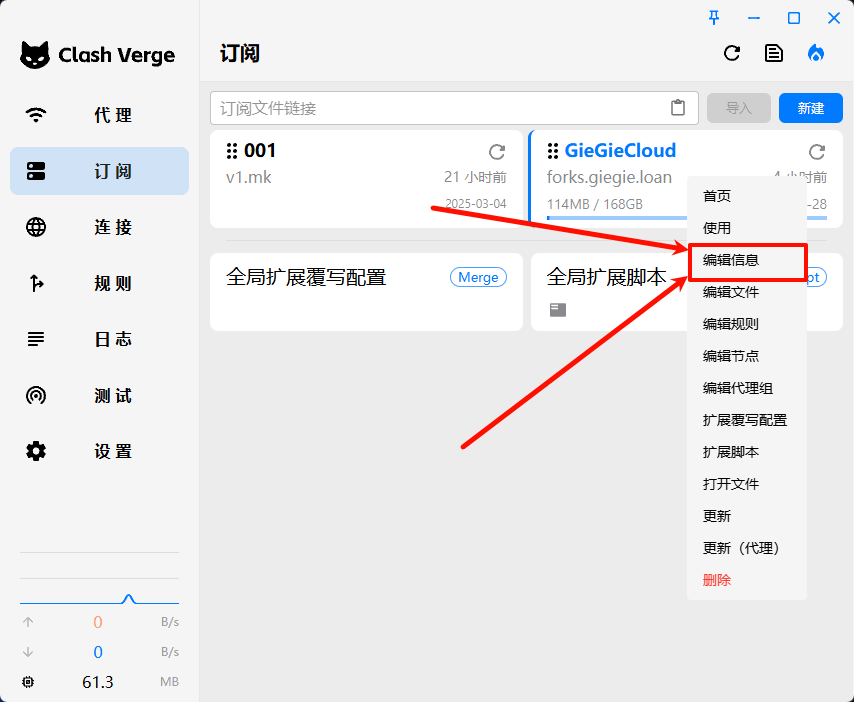Select the GieGieCloud subscription name
Image resolution: width=854 pixels, height=702 pixels.
[620, 150]
